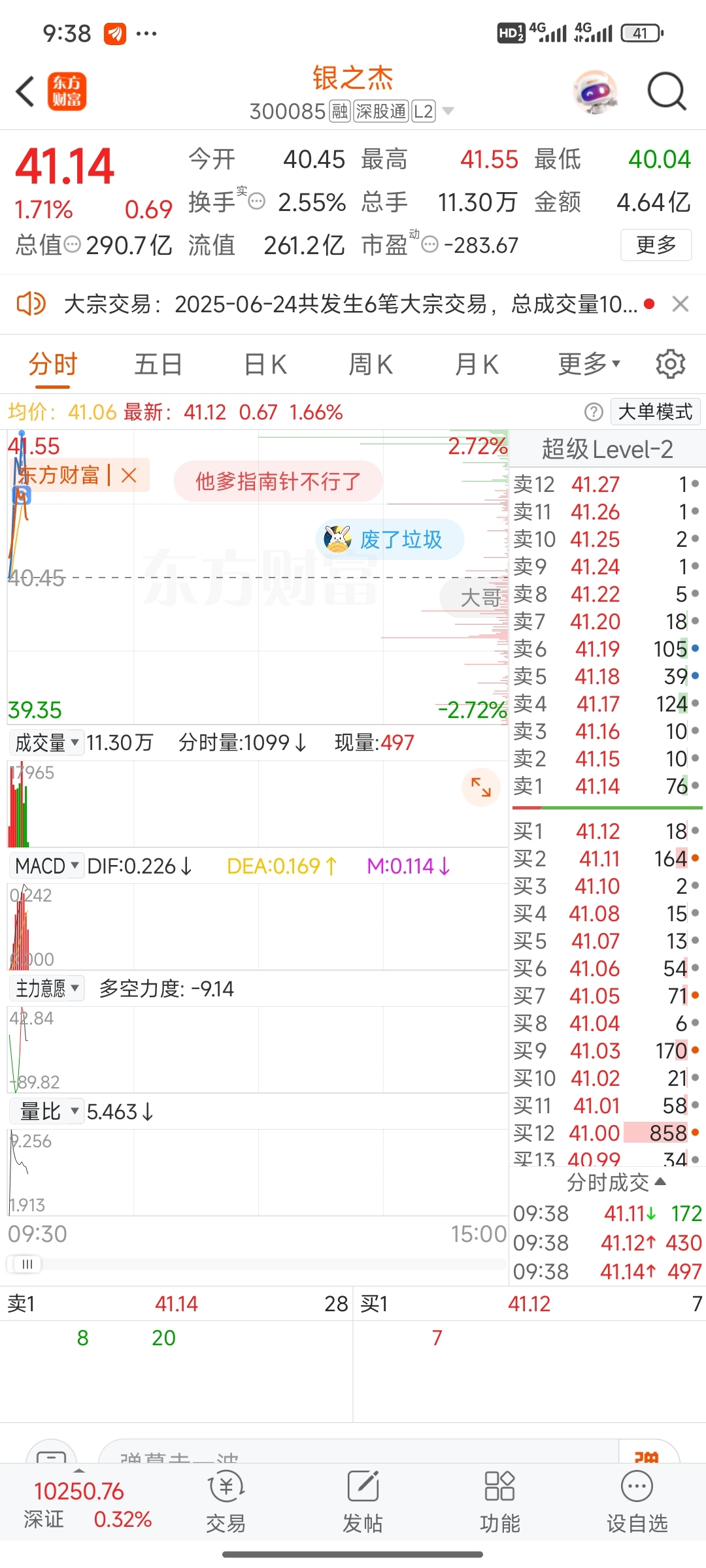
Task: Open chart settings gear icon
Action: coord(671,364)
